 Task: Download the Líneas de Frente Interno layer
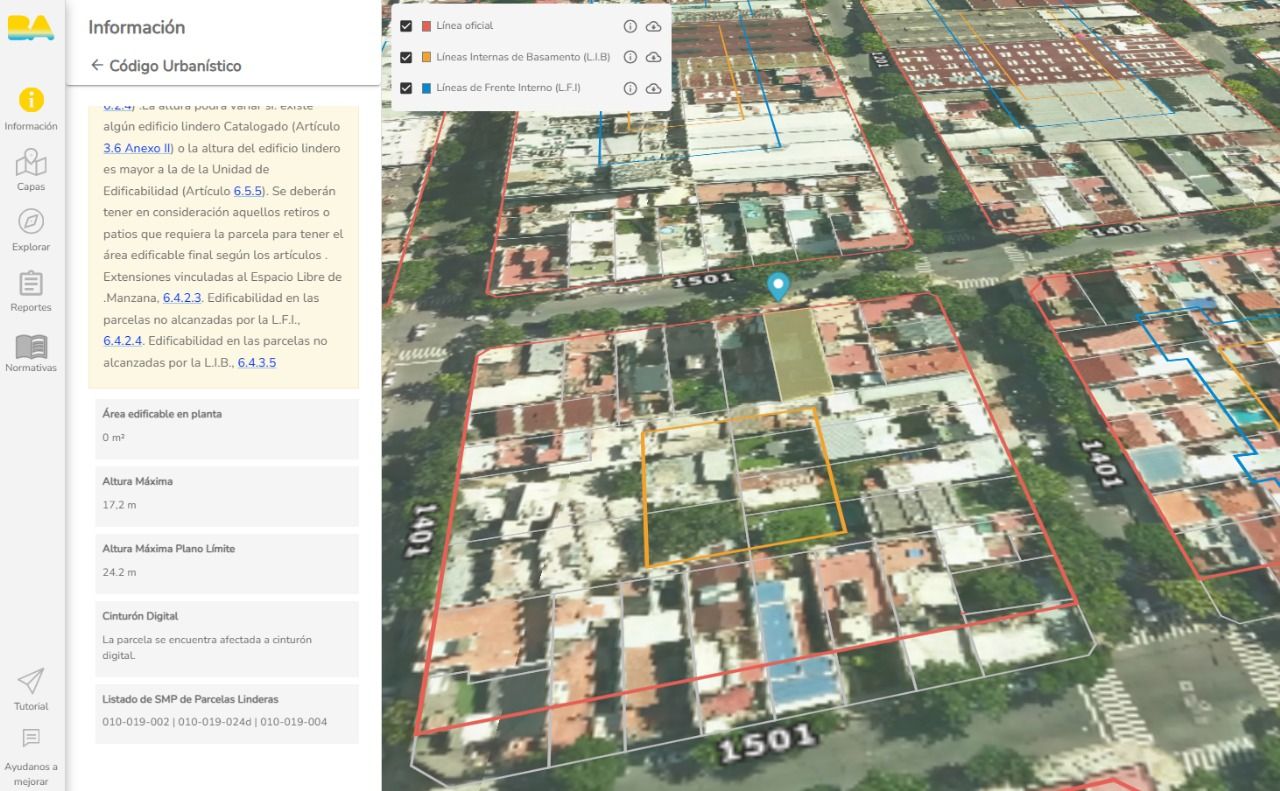coord(654,88)
